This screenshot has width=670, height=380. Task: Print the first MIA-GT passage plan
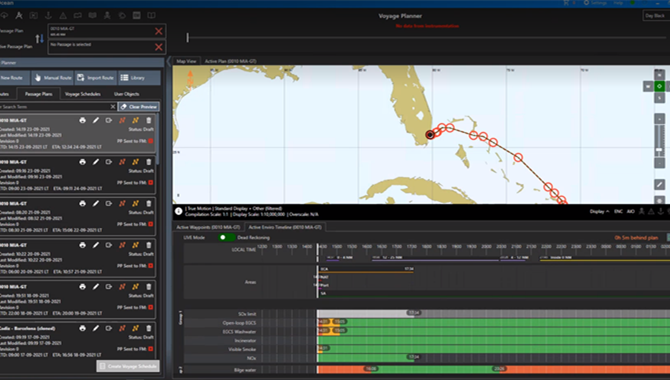[82, 121]
